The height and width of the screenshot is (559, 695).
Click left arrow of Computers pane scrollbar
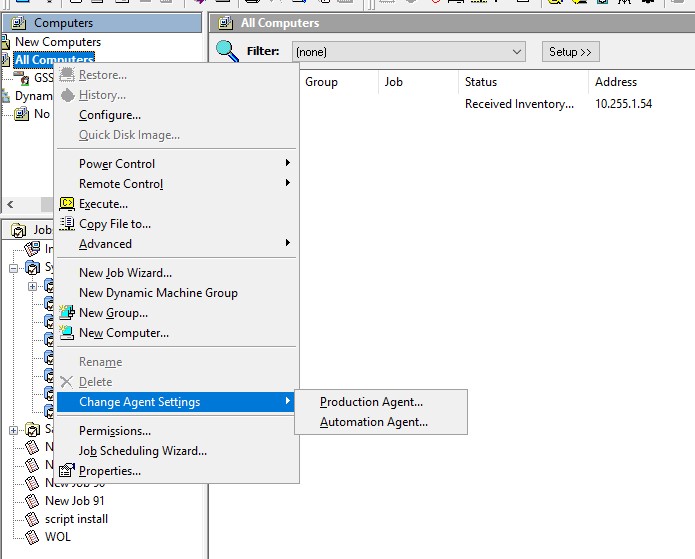(10, 205)
